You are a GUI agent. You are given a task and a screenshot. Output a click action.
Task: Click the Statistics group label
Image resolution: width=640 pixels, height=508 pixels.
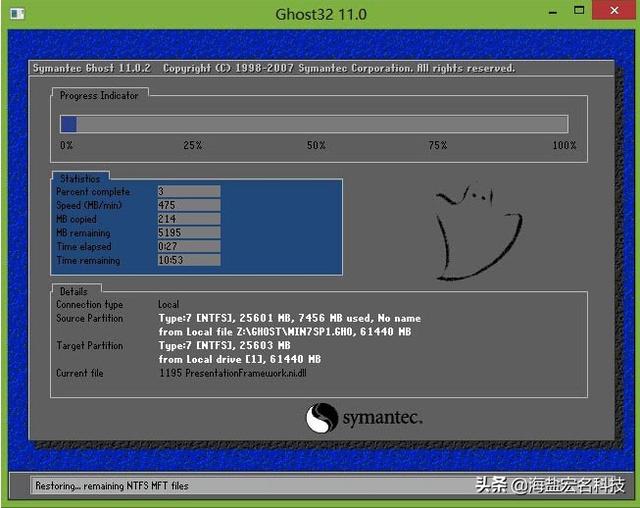(x=80, y=178)
